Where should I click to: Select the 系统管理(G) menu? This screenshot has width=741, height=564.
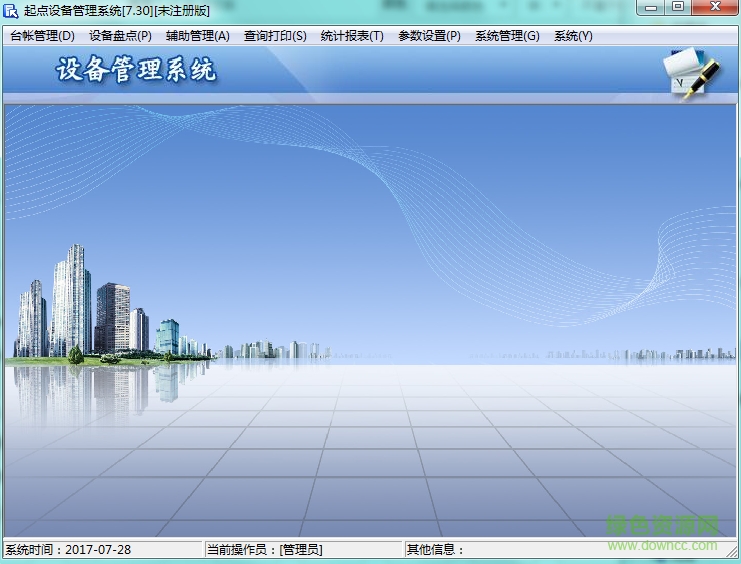[x=507, y=36]
